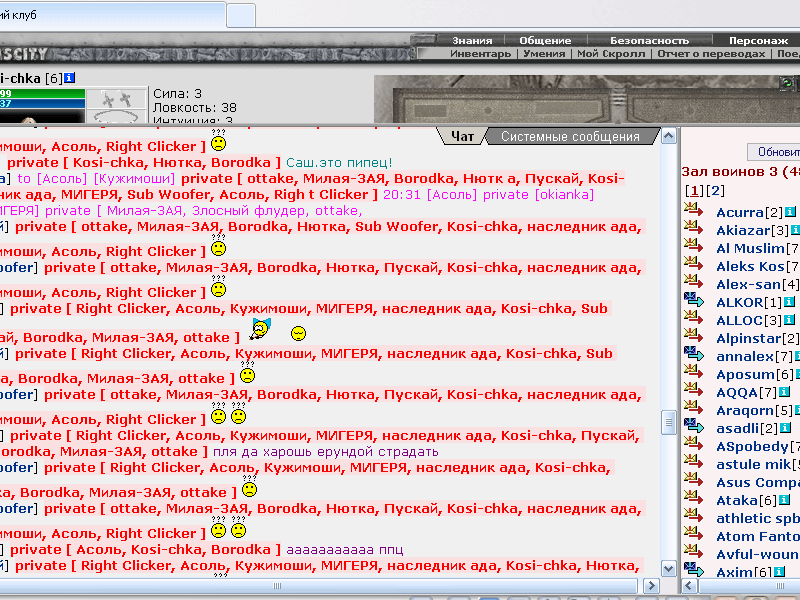
Task: Go to Умения submenu item
Action: click(x=544, y=54)
